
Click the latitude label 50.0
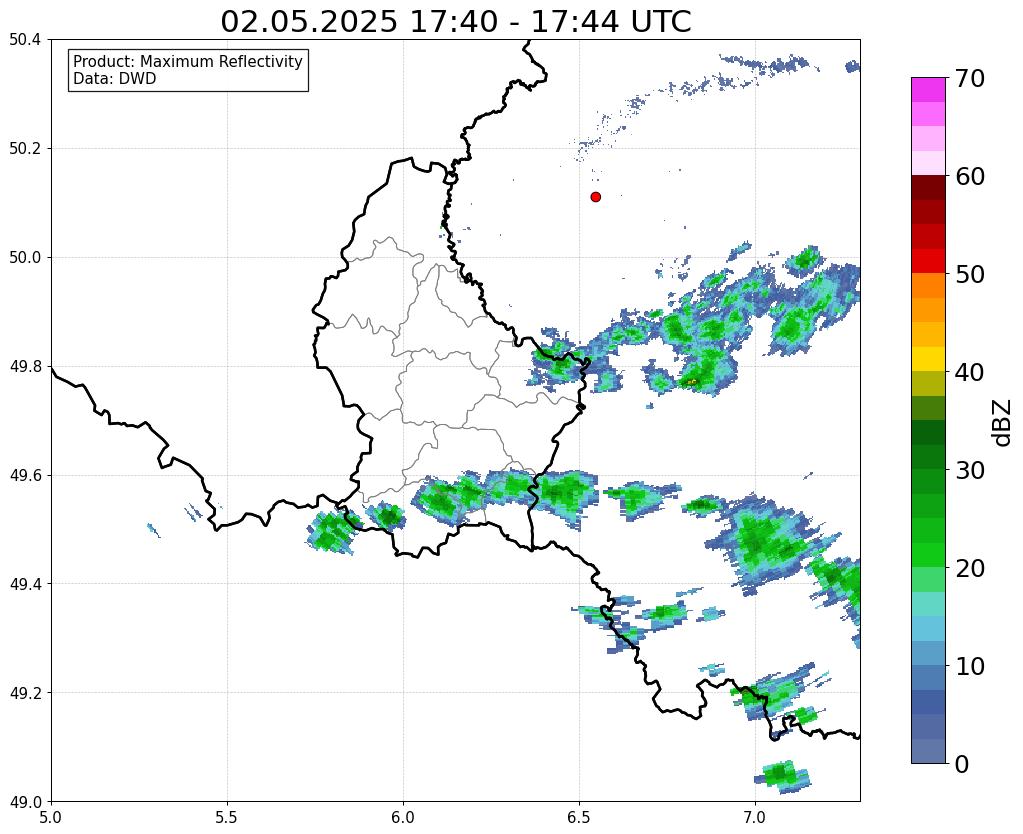(x=25, y=258)
